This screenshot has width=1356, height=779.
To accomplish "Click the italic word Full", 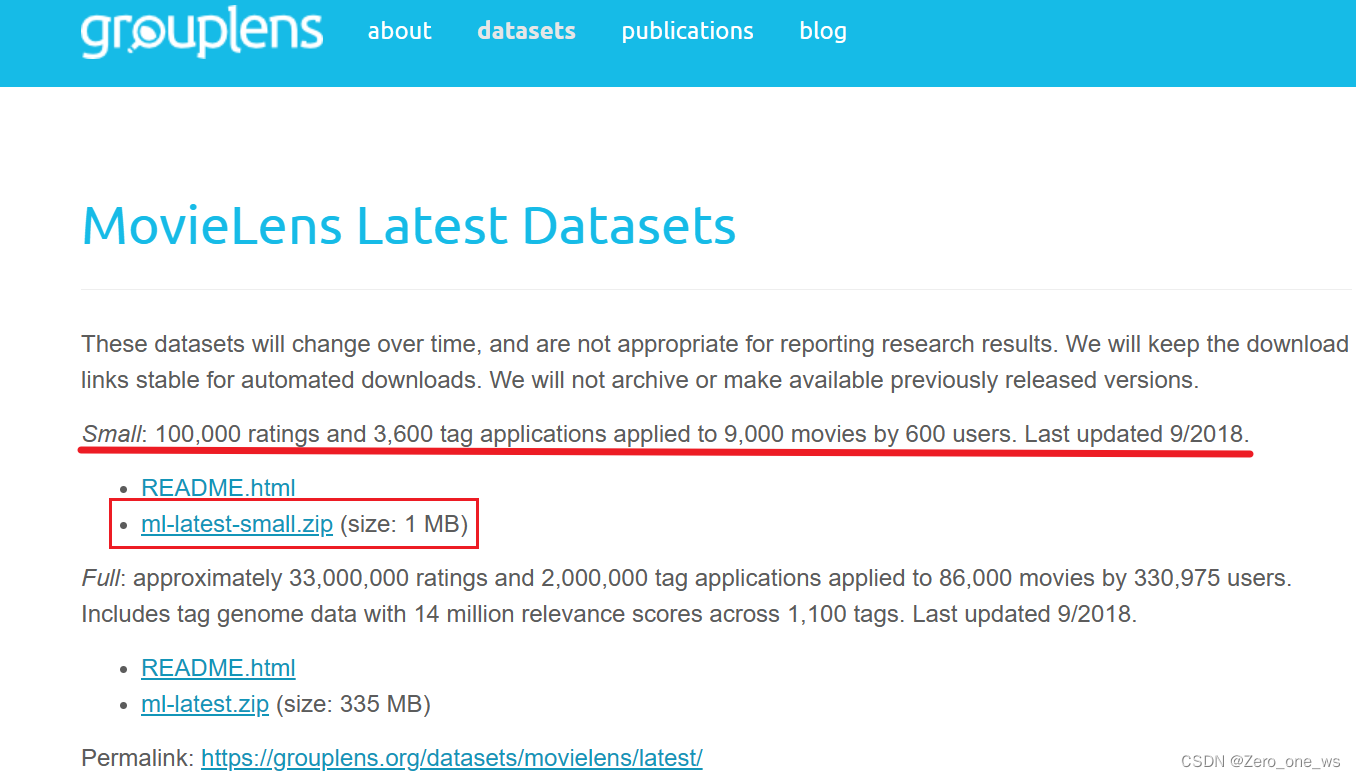I will tap(100, 578).
